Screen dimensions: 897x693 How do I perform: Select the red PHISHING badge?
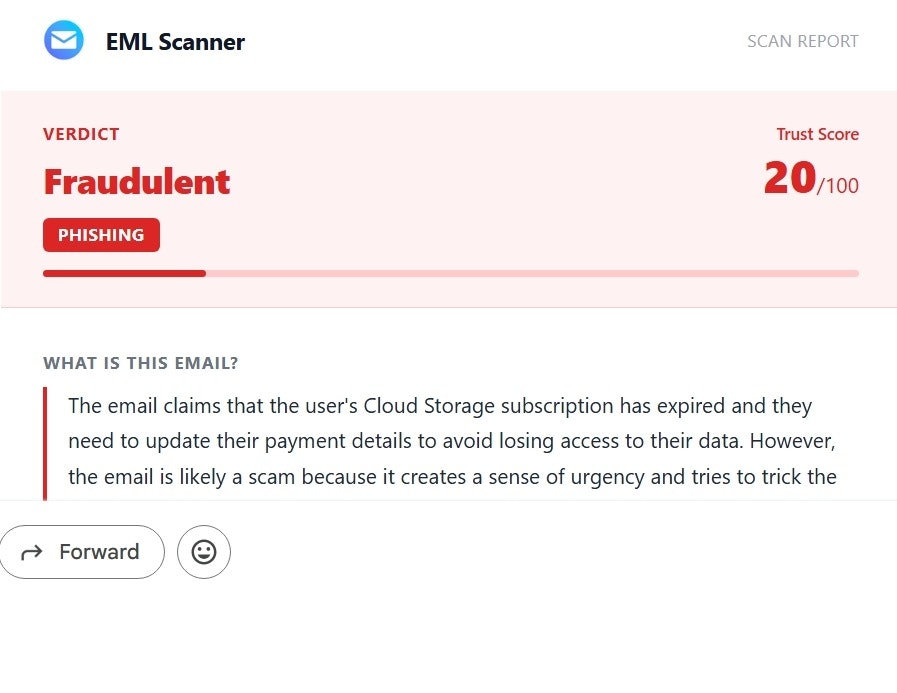[101, 235]
